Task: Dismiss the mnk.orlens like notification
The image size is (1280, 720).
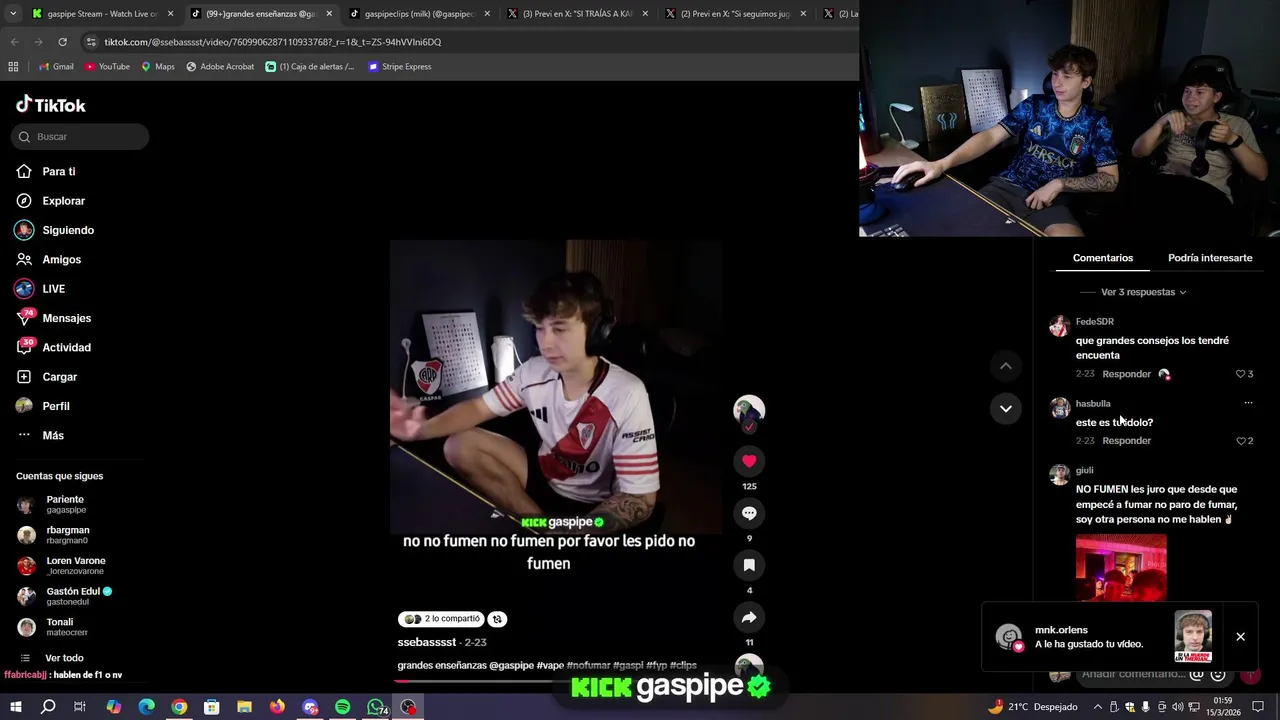Action: pyautogui.click(x=1240, y=637)
